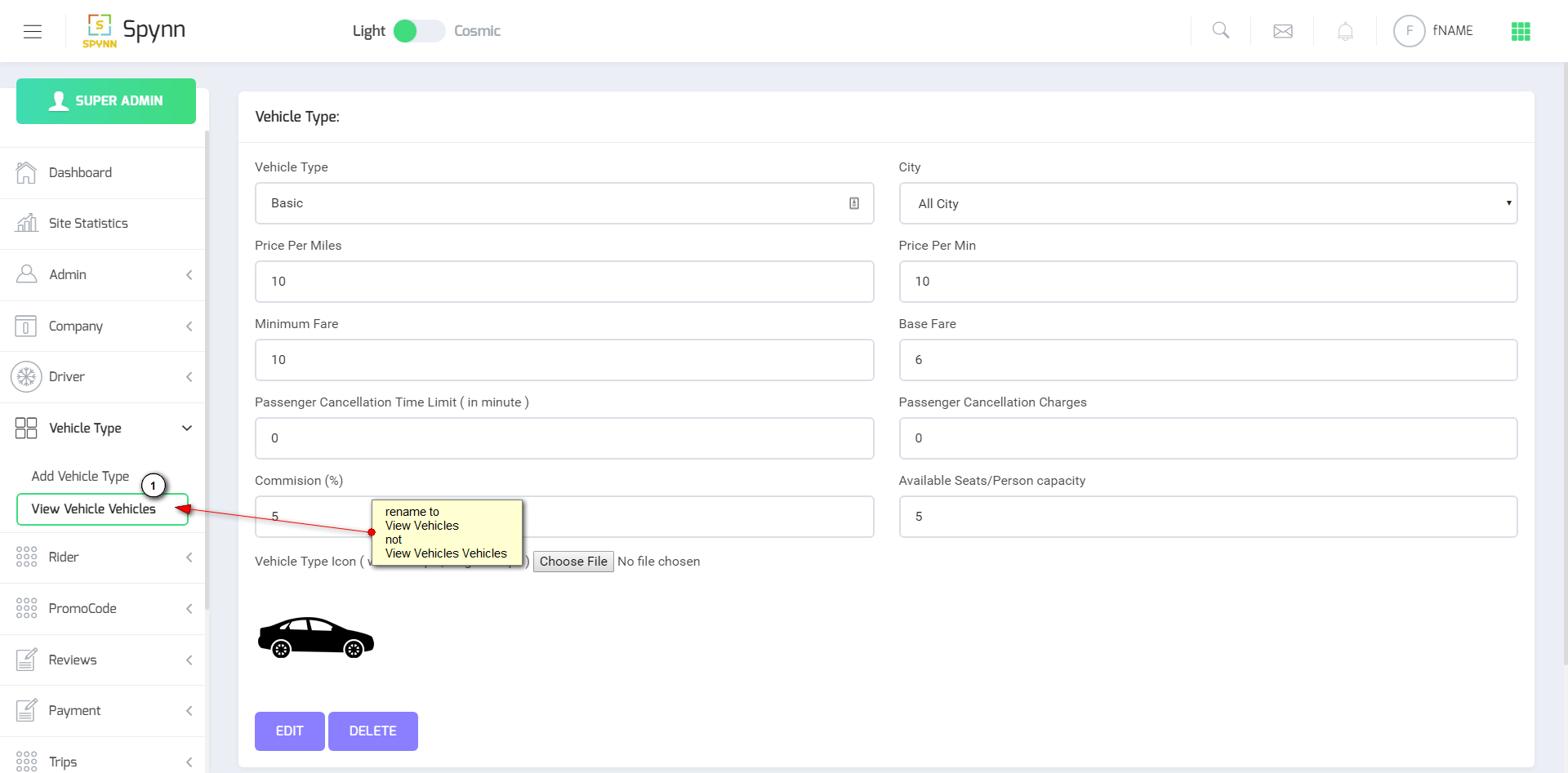Click the Price Per Miles field
The height and width of the screenshot is (773, 1568).
tap(563, 282)
